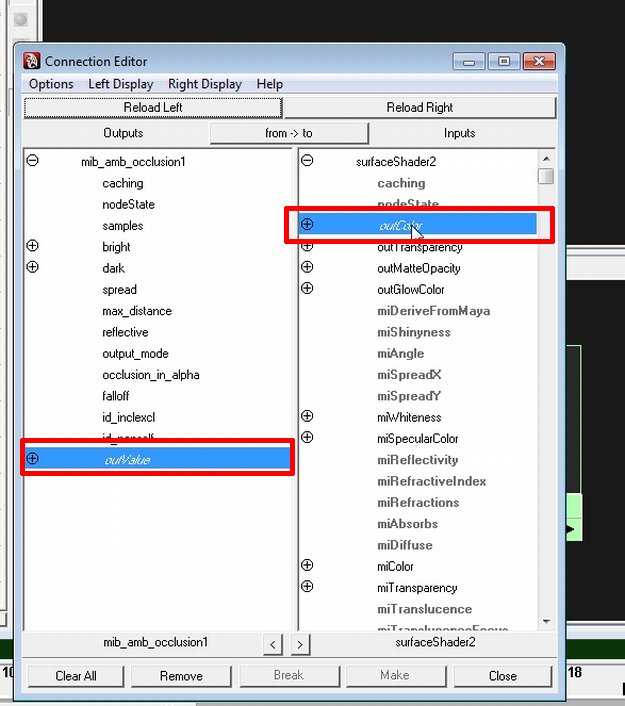Expand the dark attribute
The width and height of the screenshot is (625, 706).
32,267
